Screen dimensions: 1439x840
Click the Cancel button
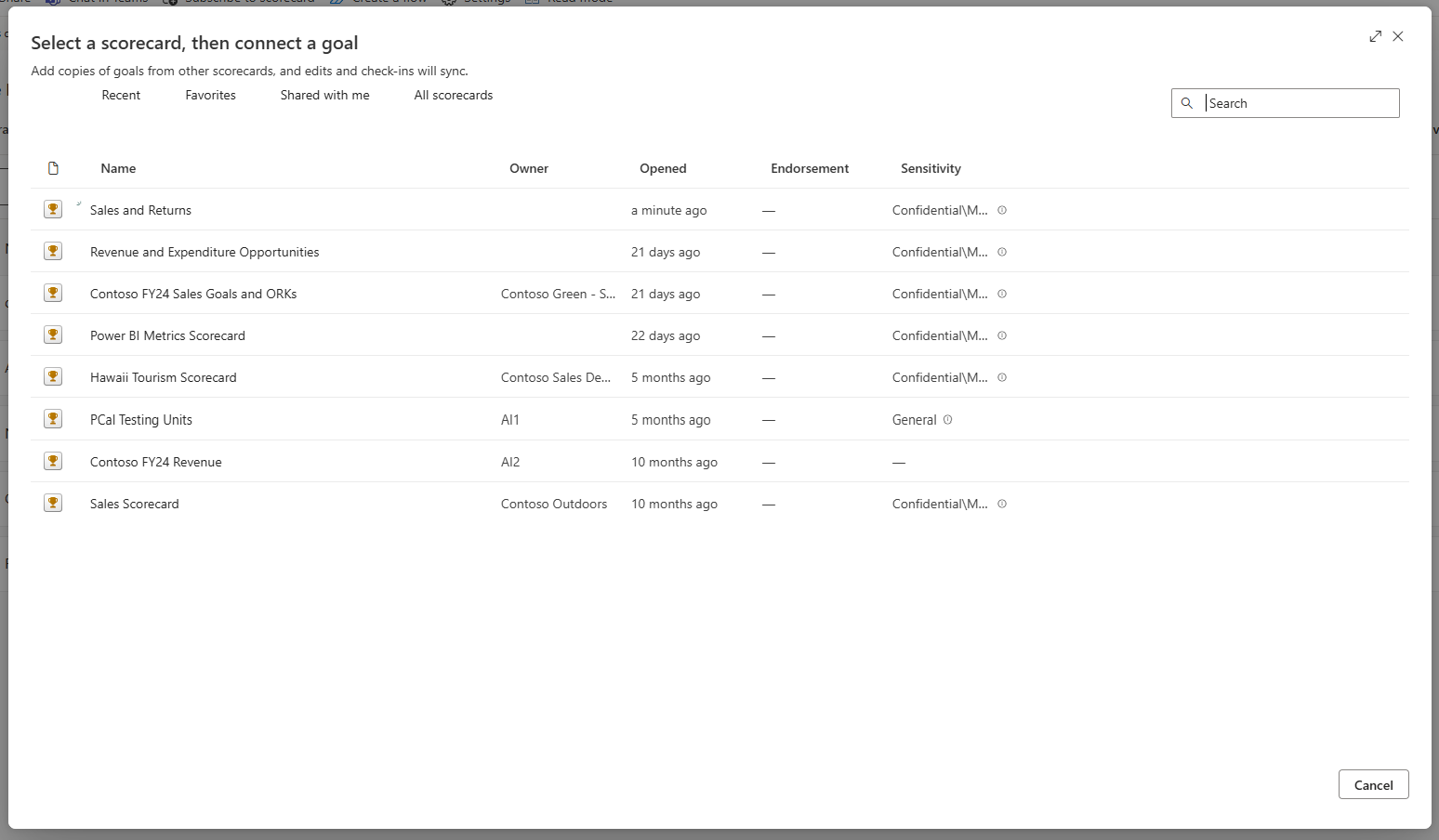(1374, 784)
